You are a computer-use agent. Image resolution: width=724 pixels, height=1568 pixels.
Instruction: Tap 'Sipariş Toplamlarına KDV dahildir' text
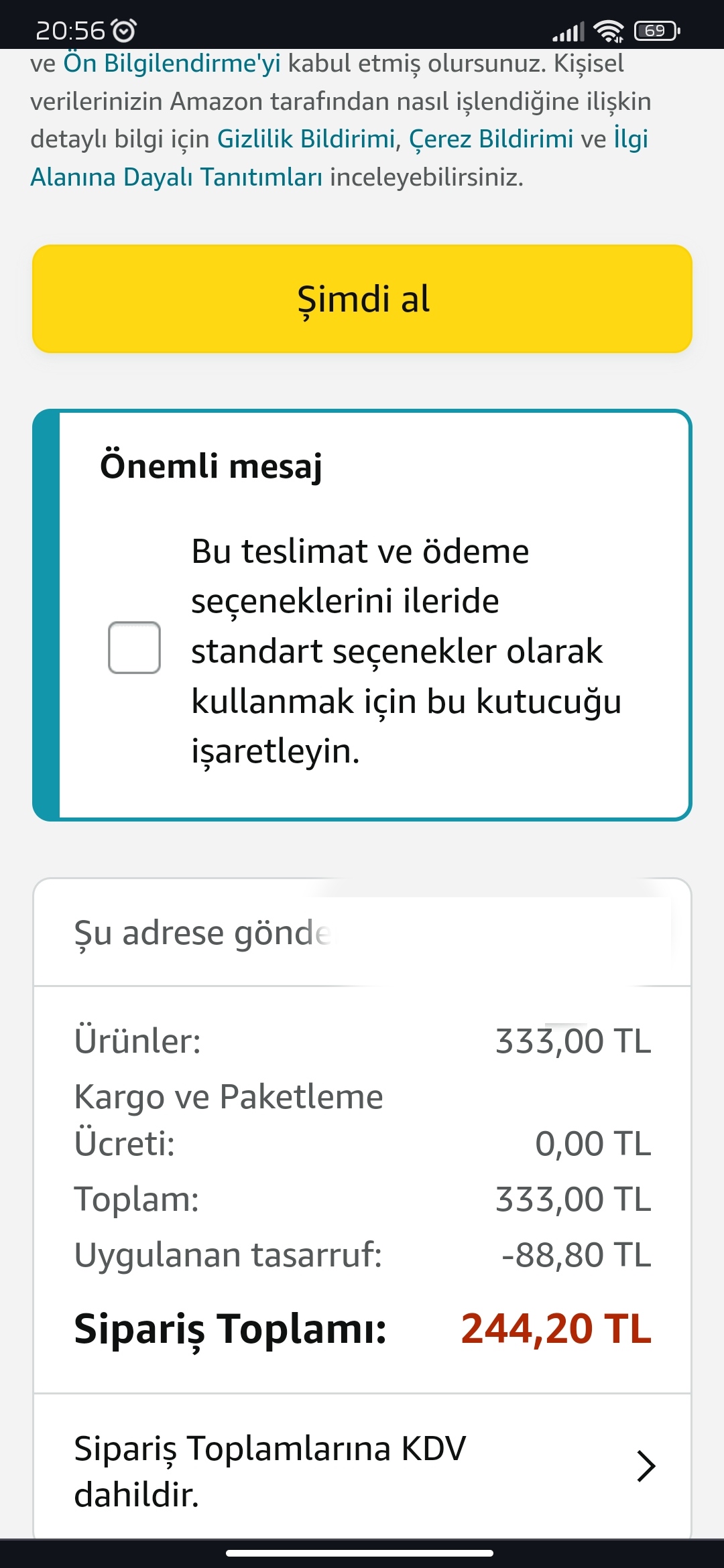coord(269,1470)
